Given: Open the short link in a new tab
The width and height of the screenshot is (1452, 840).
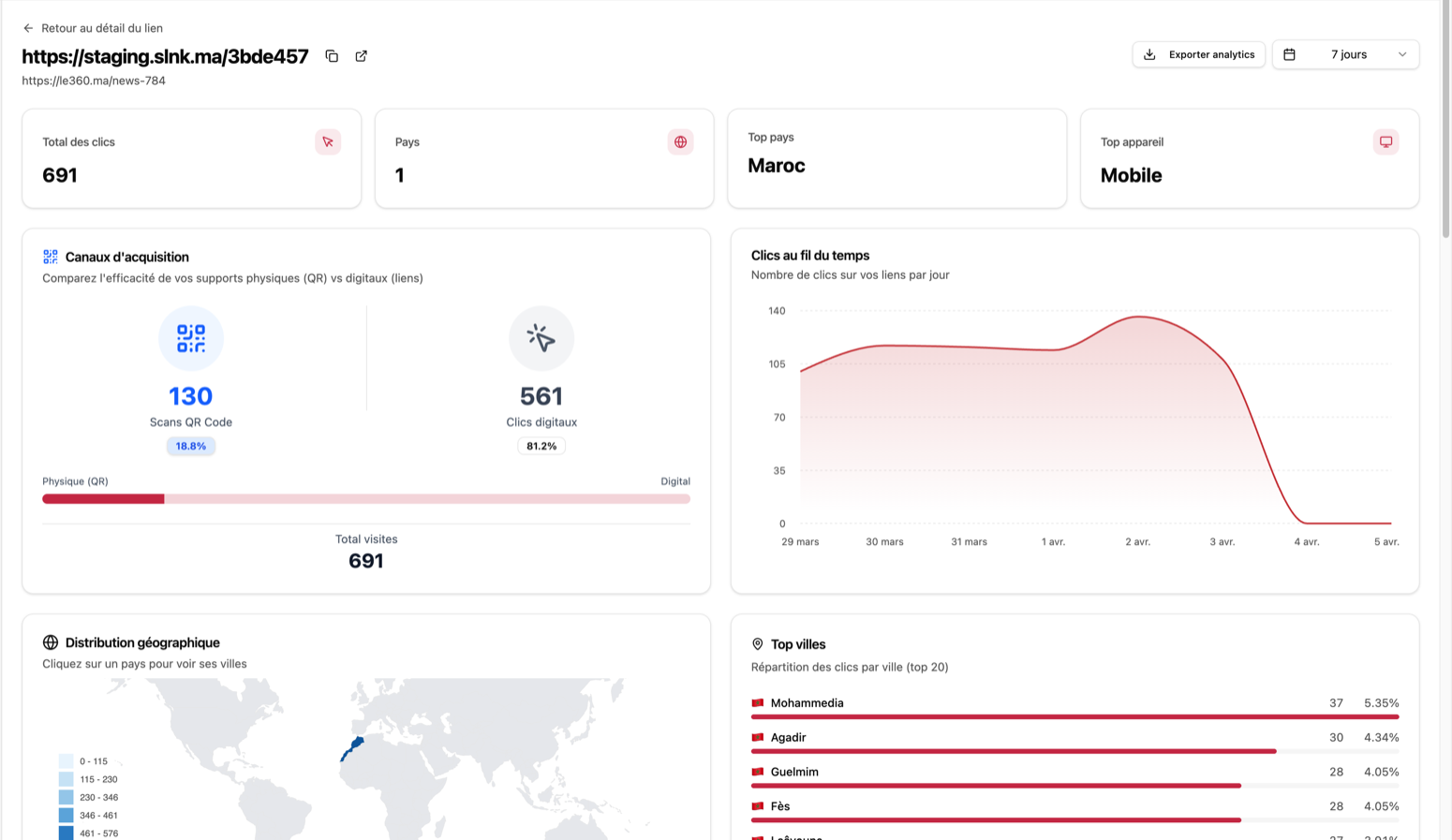Looking at the screenshot, I should 361,56.
